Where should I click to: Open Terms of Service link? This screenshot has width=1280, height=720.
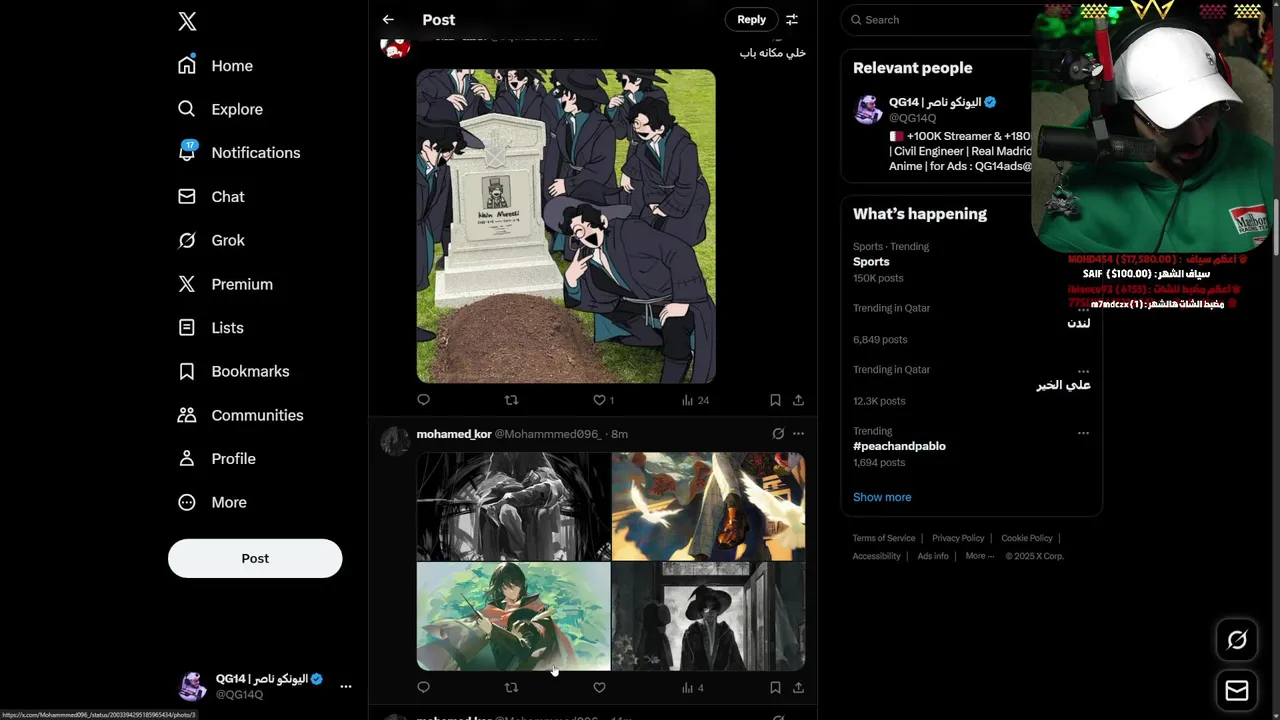[884, 538]
